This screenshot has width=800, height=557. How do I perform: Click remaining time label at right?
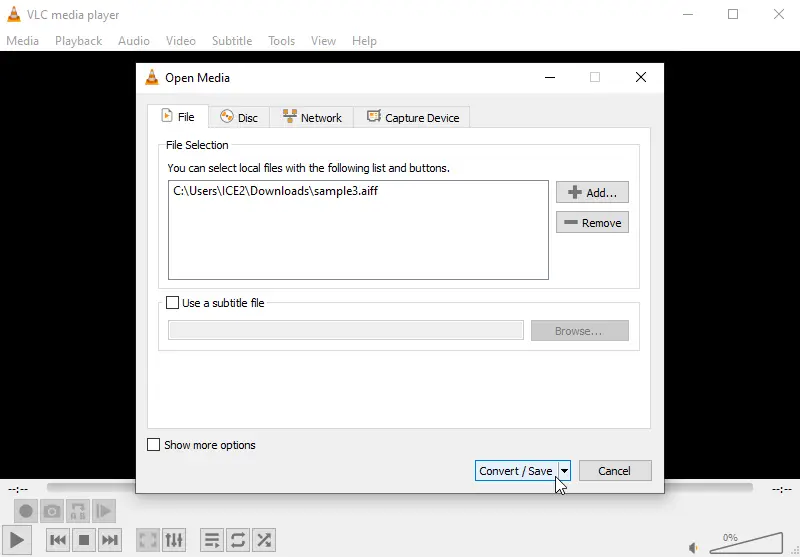pos(782,490)
